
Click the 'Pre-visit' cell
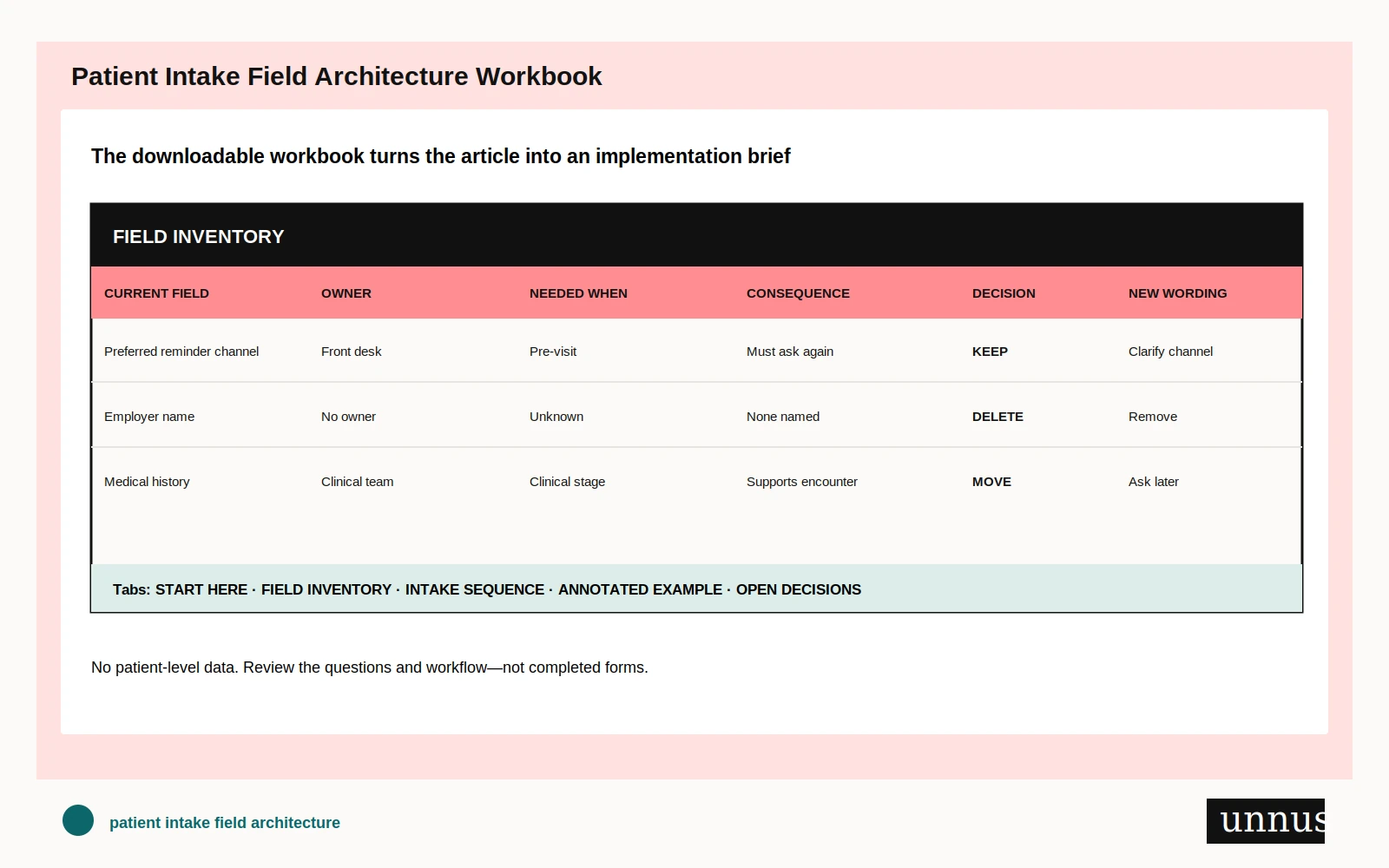553,352
